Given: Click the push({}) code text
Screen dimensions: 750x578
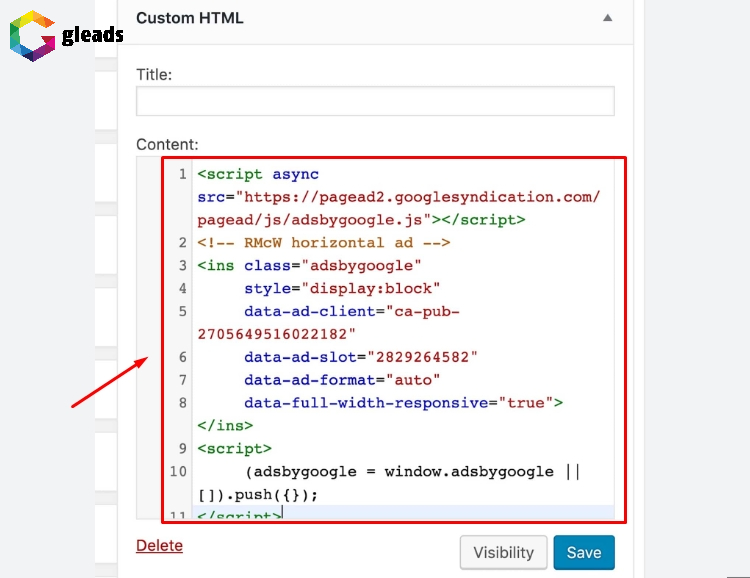Looking at the screenshot, I should tap(276, 495).
